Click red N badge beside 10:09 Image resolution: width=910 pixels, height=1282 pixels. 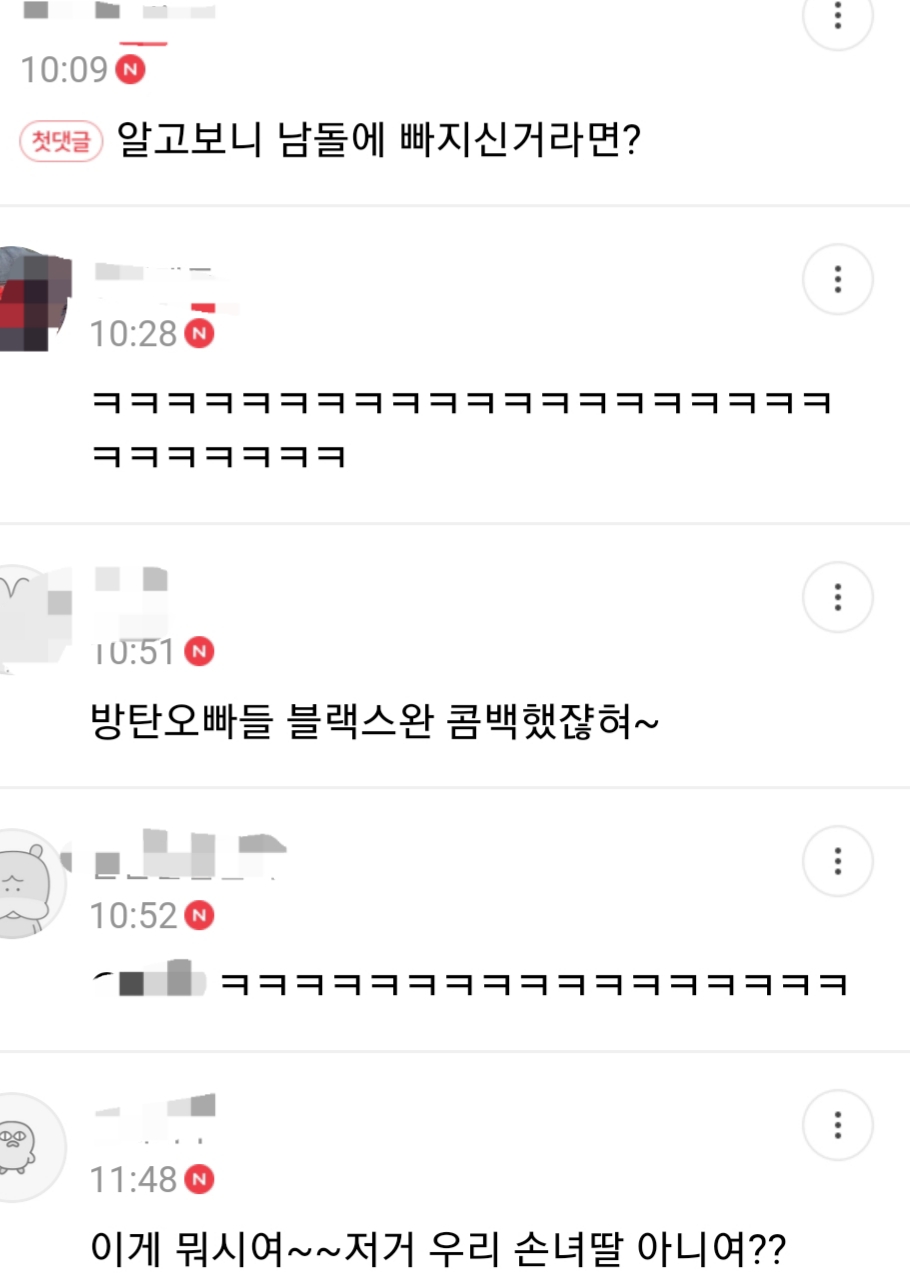coord(131,70)
